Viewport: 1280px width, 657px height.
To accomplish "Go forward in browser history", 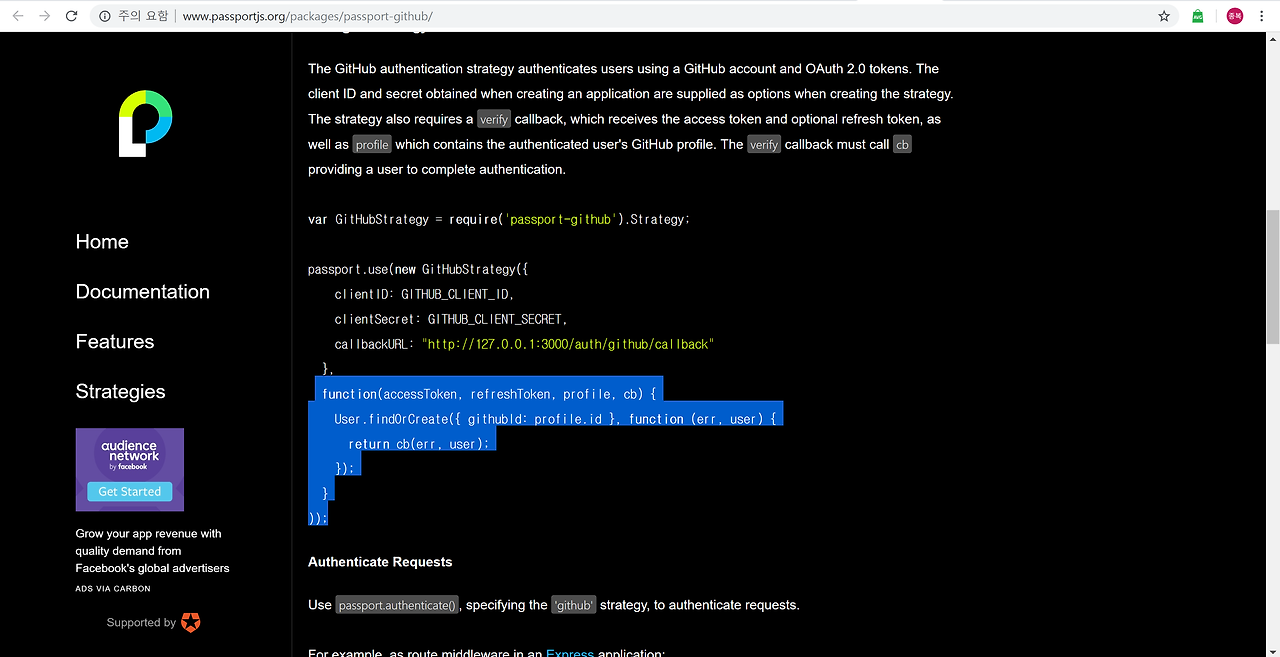I will [x=44, y=16].
